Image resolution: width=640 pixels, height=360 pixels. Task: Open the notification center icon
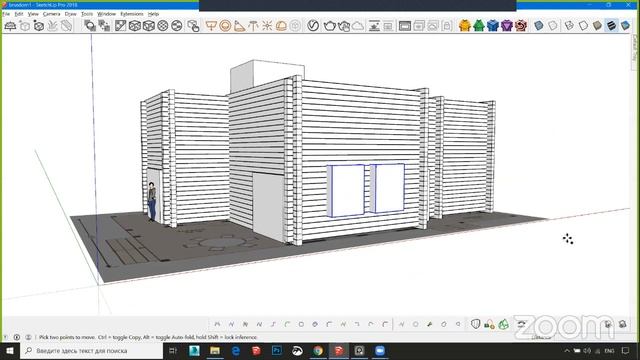(x=626, y=351)
